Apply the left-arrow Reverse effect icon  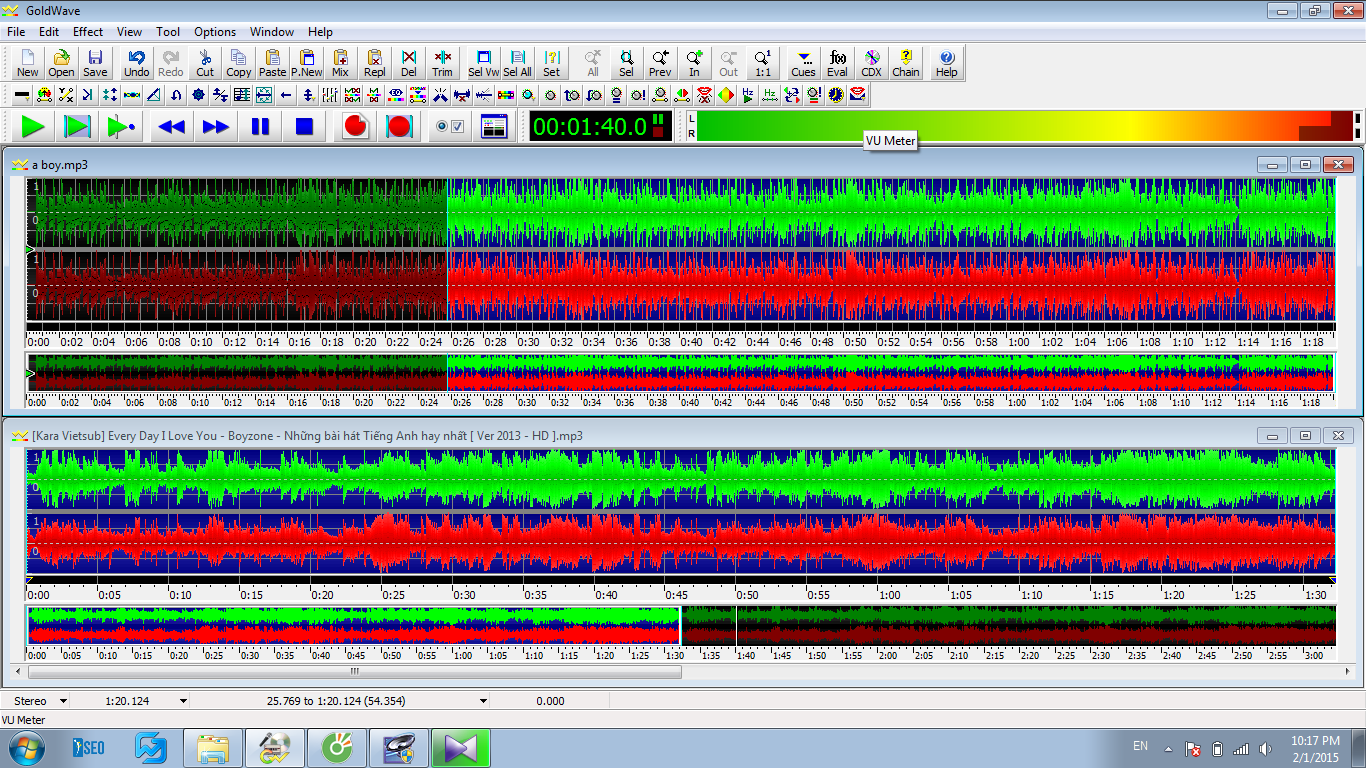point(286,95)
